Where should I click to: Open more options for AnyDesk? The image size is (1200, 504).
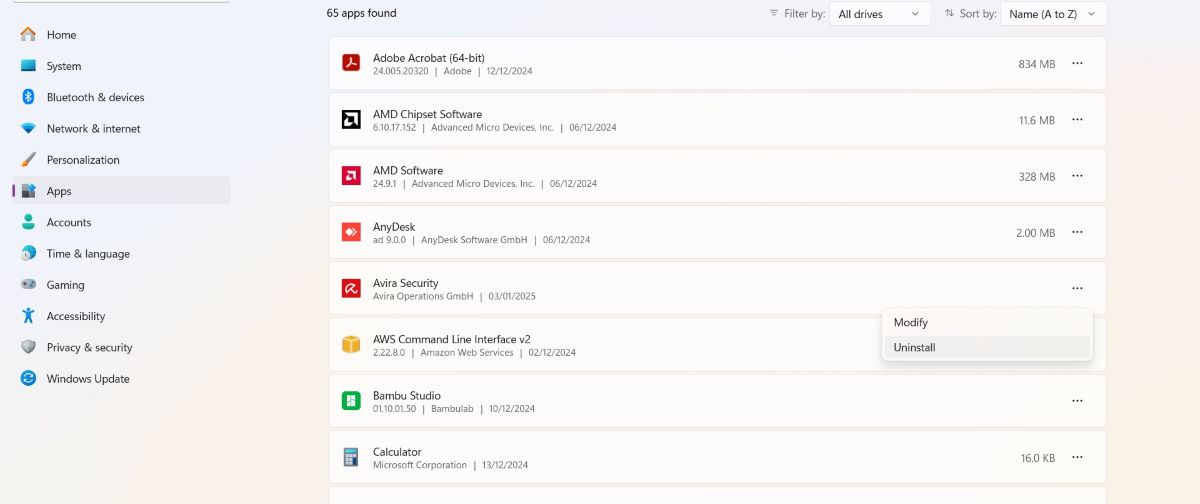pos(1077,232)
